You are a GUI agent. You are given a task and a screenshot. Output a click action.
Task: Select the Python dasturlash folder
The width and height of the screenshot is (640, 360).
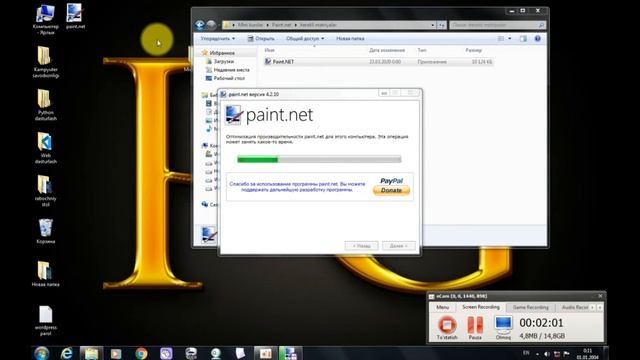click(x=45, y=105)
